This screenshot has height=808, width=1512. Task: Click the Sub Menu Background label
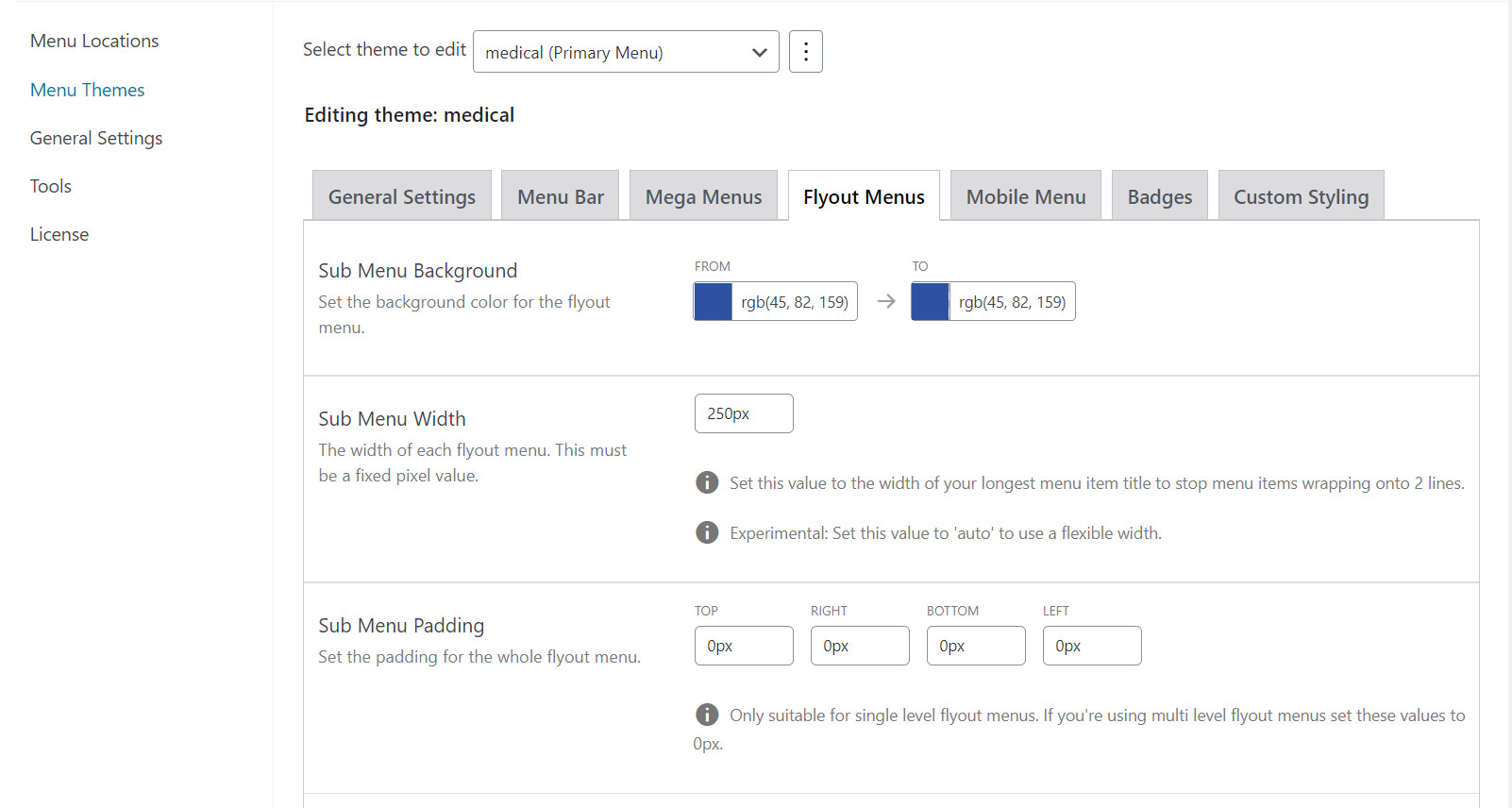(418, 271)
